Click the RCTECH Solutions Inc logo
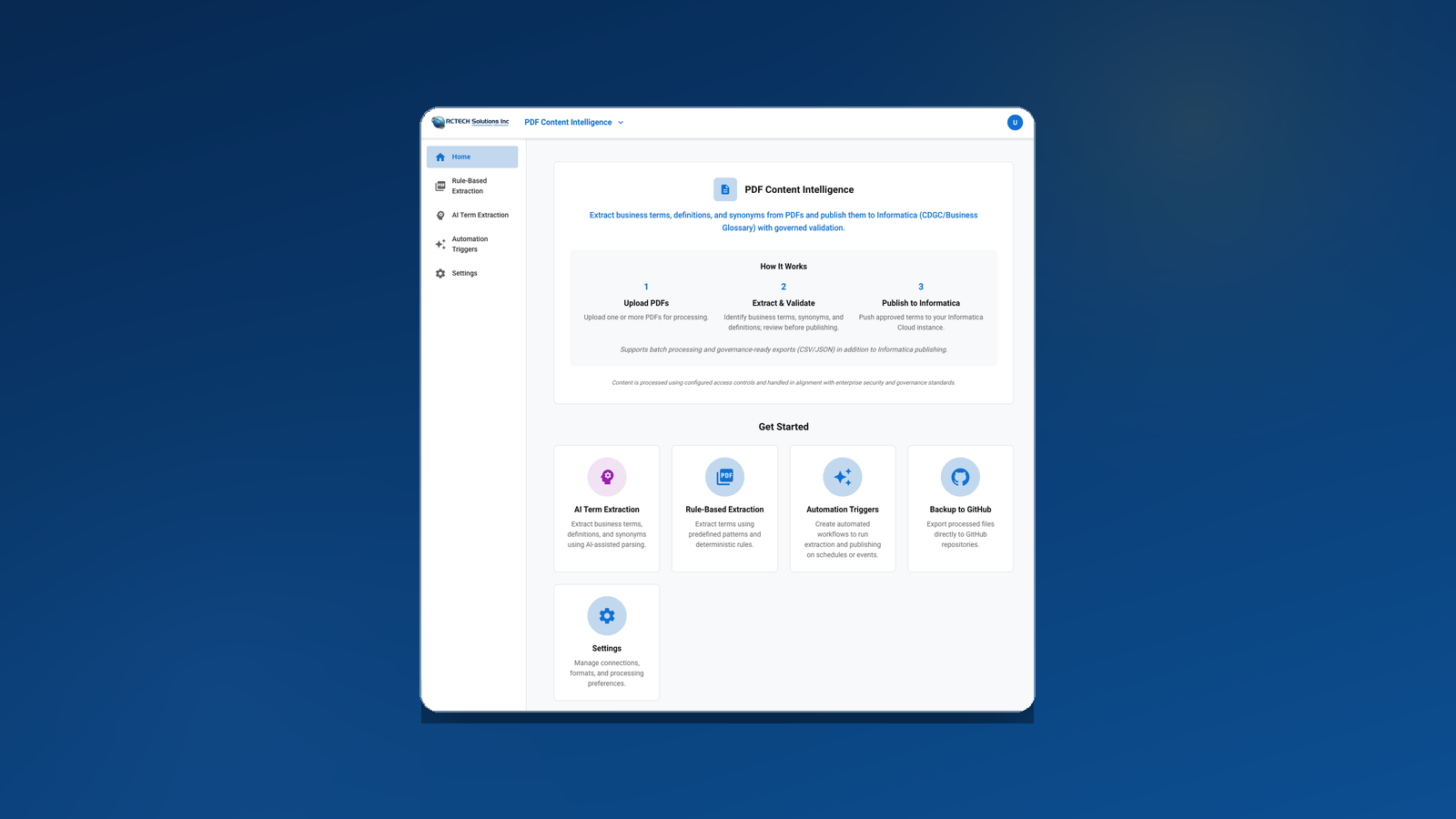This screenshot has width=1456, height=819. pyautogui.click(x=470, y=121)
